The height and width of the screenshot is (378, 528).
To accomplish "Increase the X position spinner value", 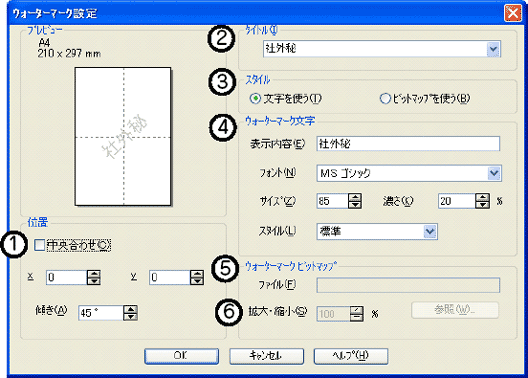I will coord(93,274).
